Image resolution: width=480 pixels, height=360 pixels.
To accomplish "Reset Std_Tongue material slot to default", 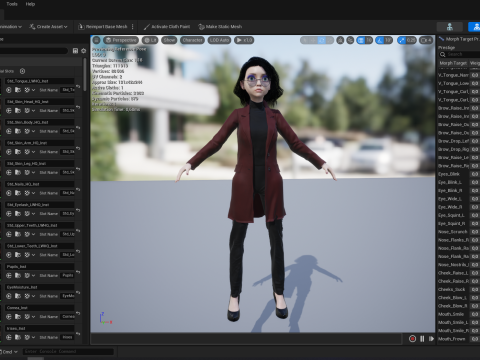I will 78,86.
